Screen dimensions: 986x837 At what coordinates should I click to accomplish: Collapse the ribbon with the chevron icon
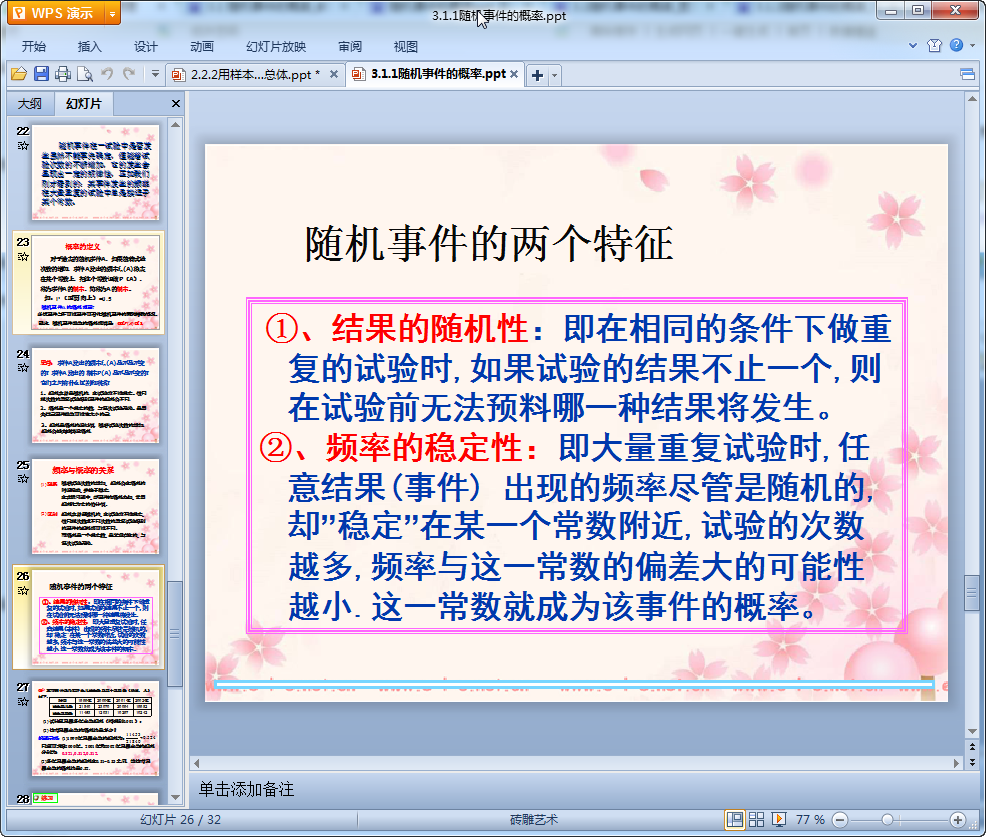[x=913, y=45]
